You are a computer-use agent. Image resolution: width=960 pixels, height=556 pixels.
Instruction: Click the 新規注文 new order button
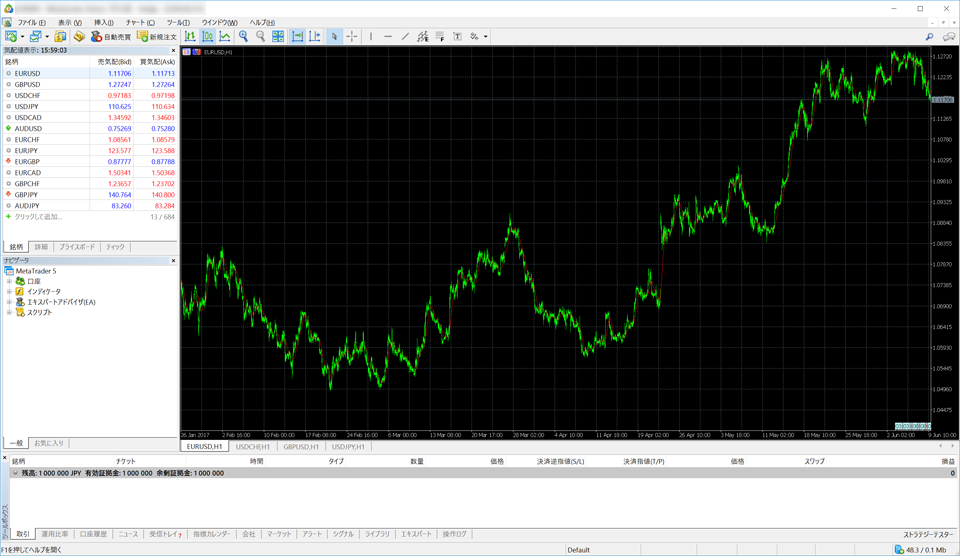157,37
